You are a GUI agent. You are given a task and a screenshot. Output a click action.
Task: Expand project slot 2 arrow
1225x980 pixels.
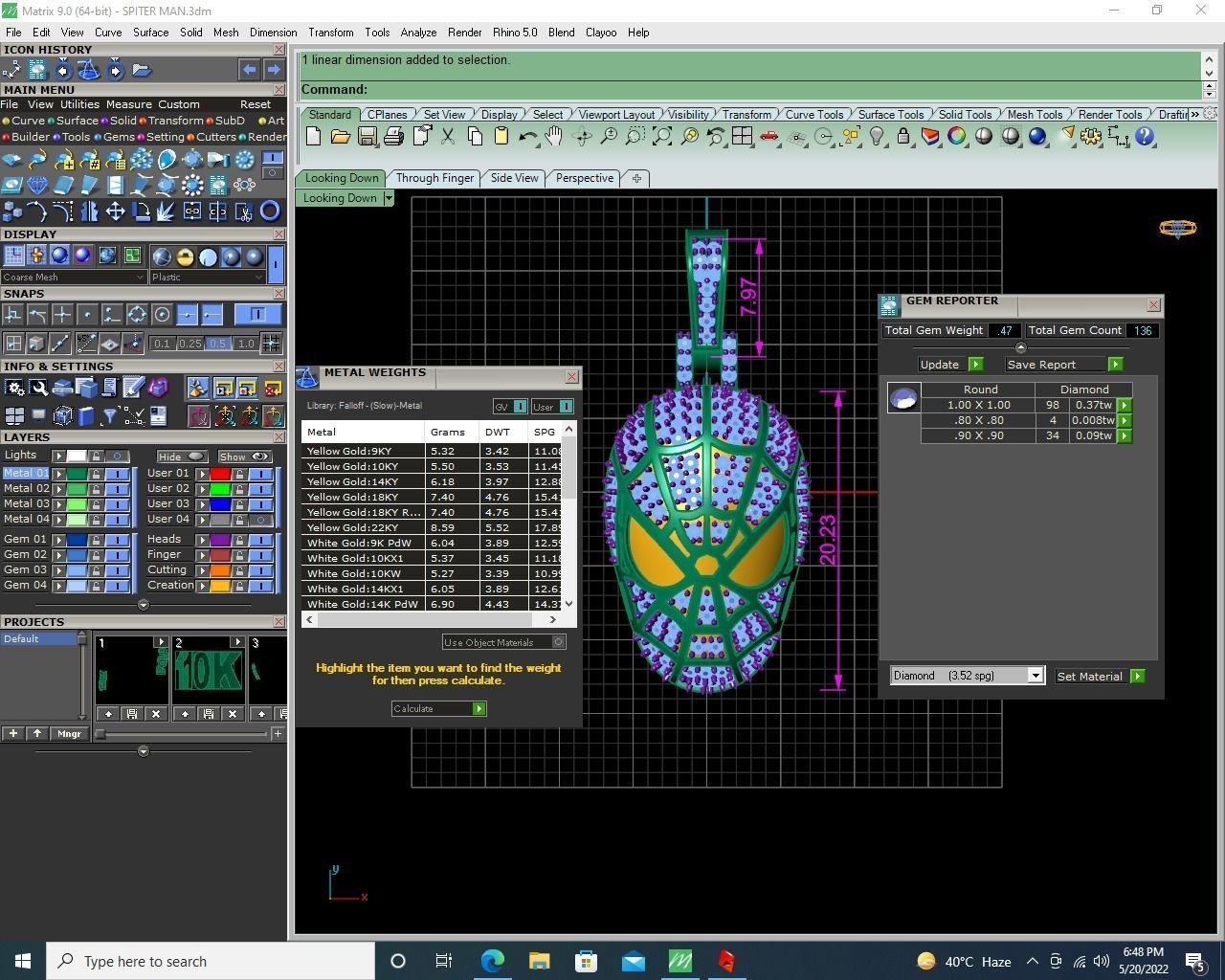(237, 642)
